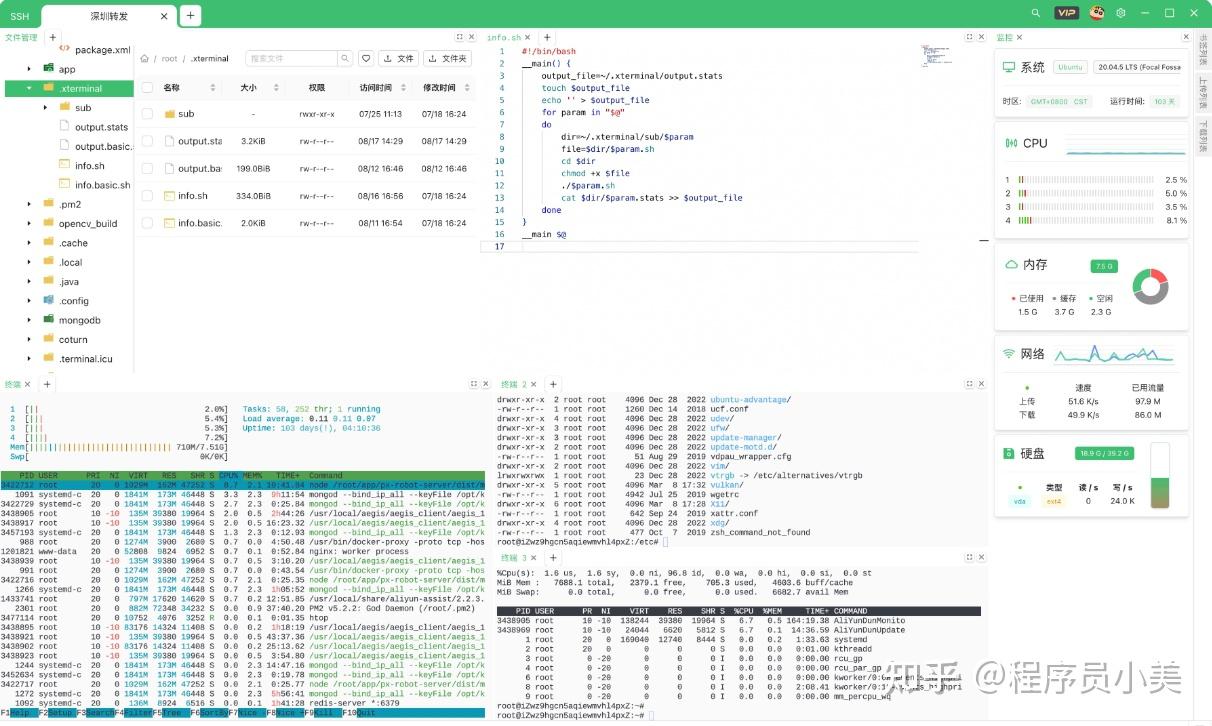Screen dimensions: 1212x726
Task: Check the box for 199.0BiB output.basic file row
Action: coord(147,168)
